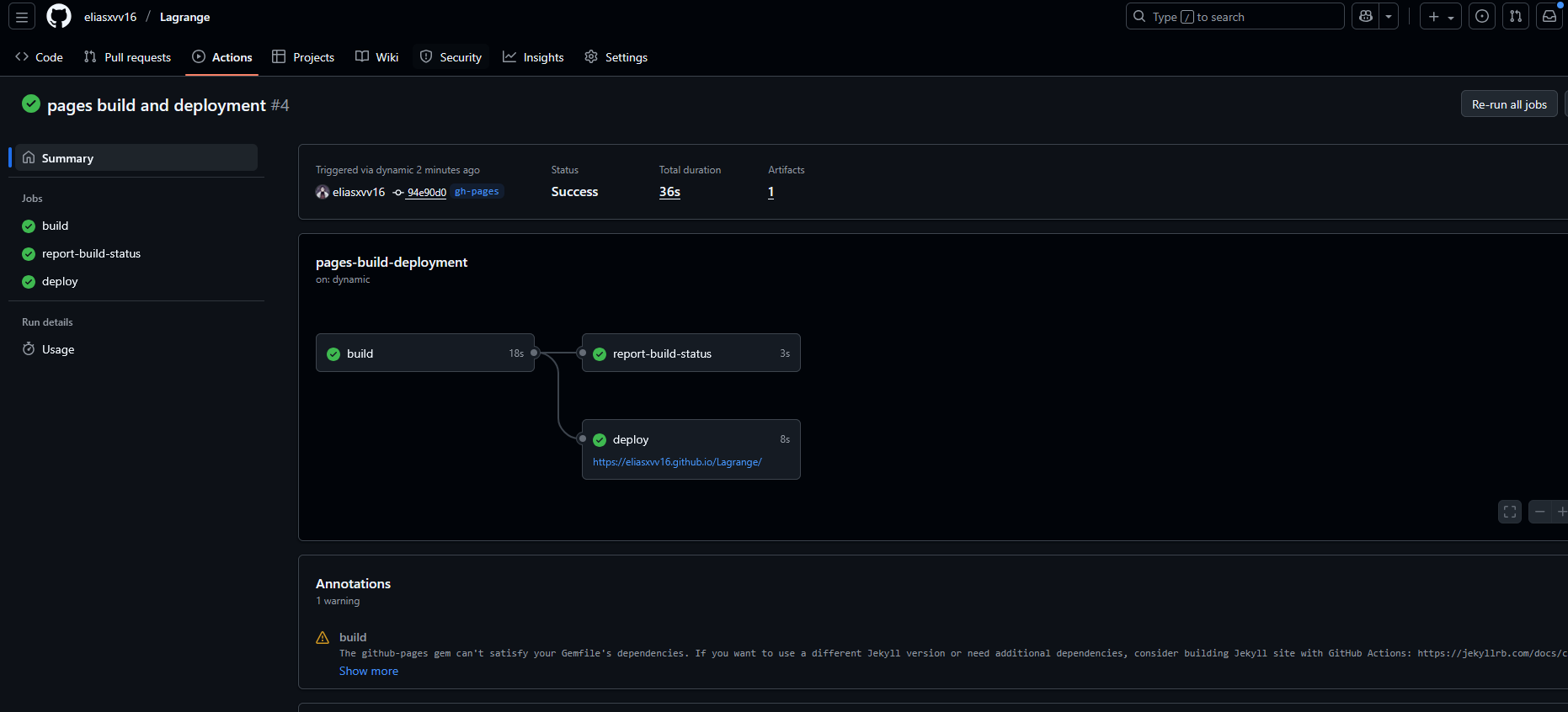Image resolution: width=1568 pixels, height=712 pixels.
Task: Open pull requests icon in top bar
Action: click(1516, 17)
